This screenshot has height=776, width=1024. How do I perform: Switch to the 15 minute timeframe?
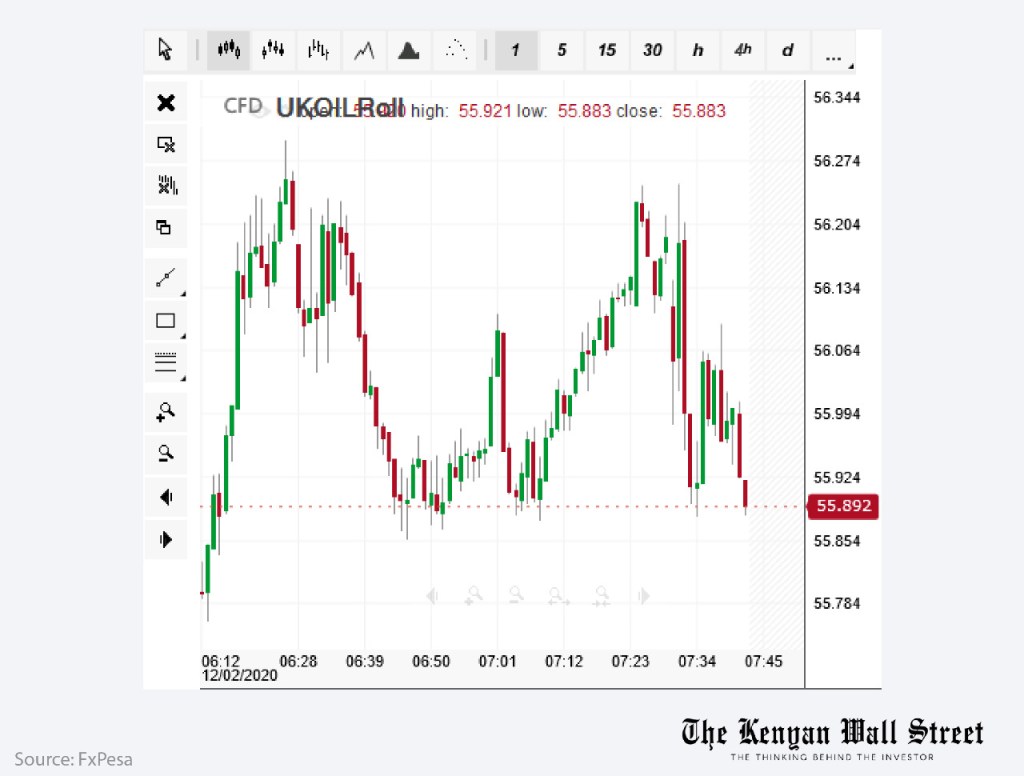tap(606, 49)
